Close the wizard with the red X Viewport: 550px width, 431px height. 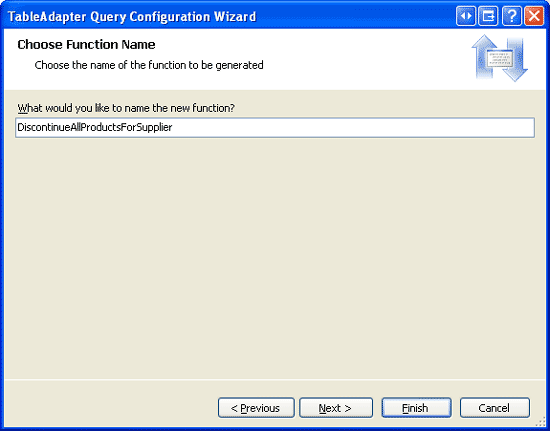(x=534, y=16)
